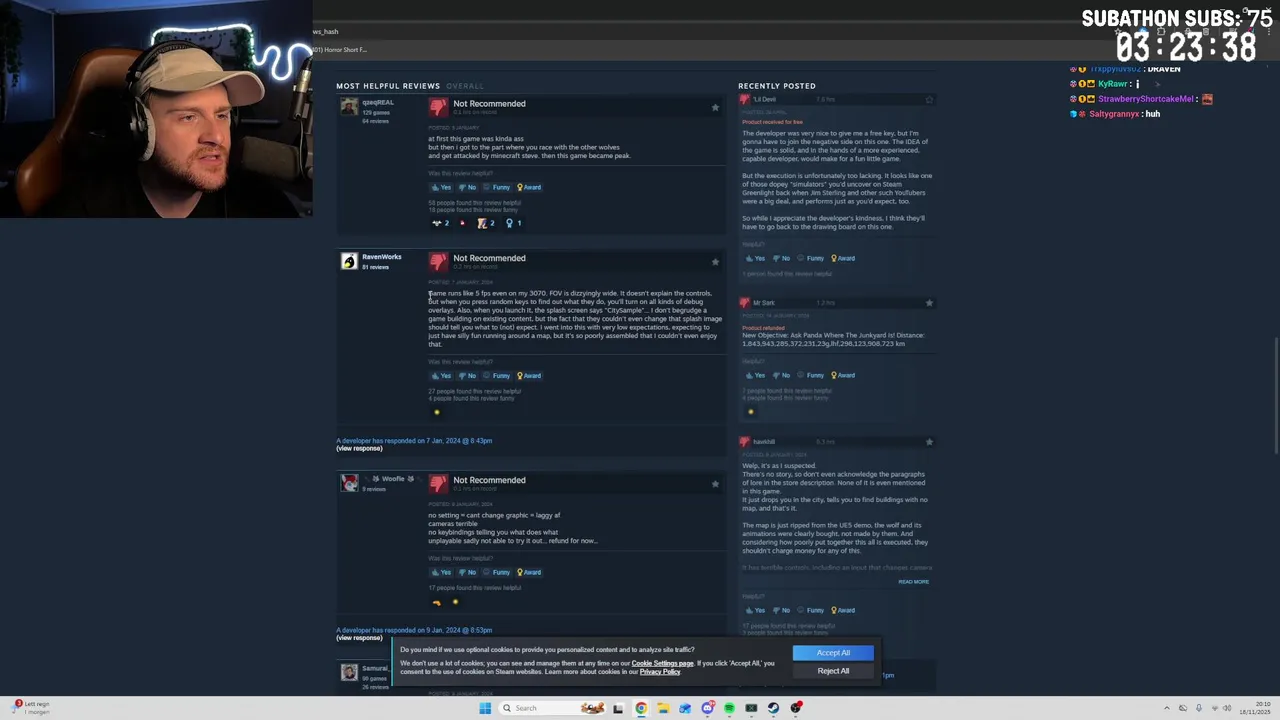
Task: Mark qzeqREAL's review as Funny
Action: [497, 187]
